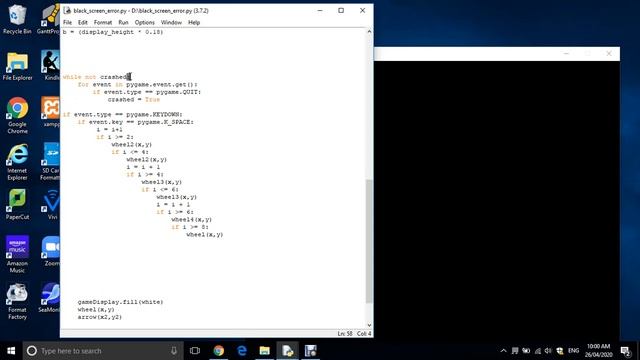Select the SeaMonkey desktop icon

coord(49,298)
